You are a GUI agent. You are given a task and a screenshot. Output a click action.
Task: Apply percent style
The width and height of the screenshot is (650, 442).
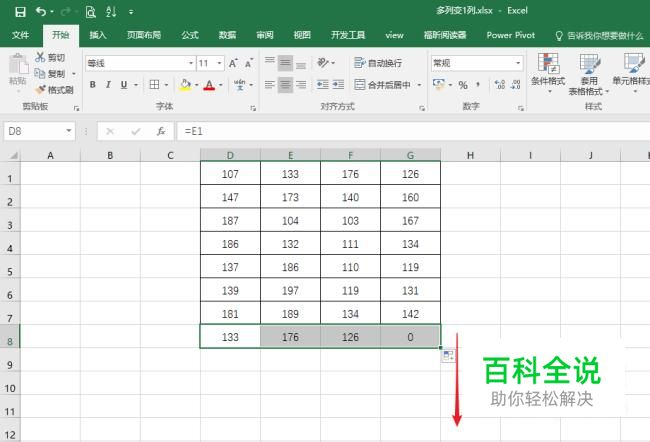pos(463,85)
